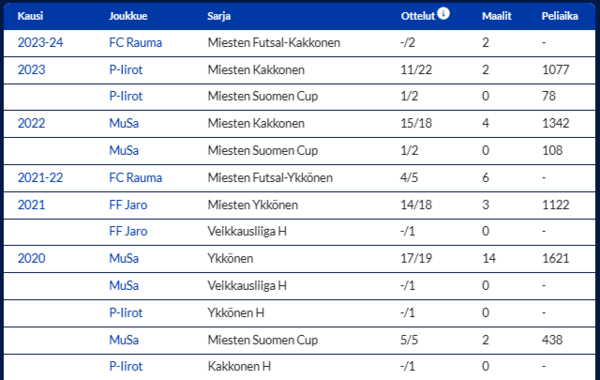Open P-Iirot team in Miesten Kakkonen row
This screenshot has width=600, height=380.
pyautogui.click(x=126, y=70)
